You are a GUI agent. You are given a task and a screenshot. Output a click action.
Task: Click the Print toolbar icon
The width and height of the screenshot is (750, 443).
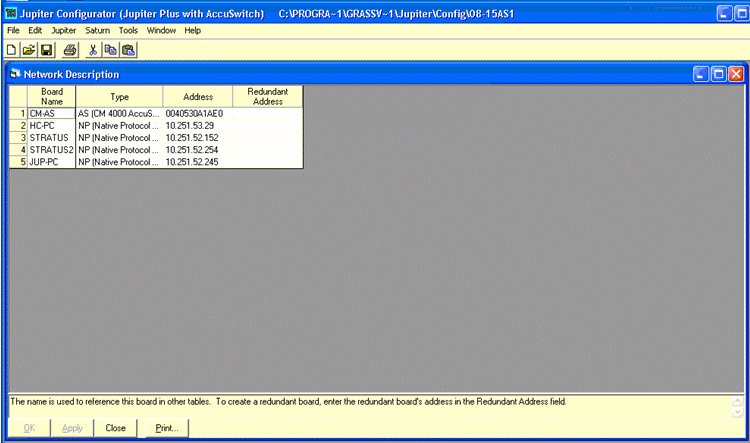tap(70, 50)
